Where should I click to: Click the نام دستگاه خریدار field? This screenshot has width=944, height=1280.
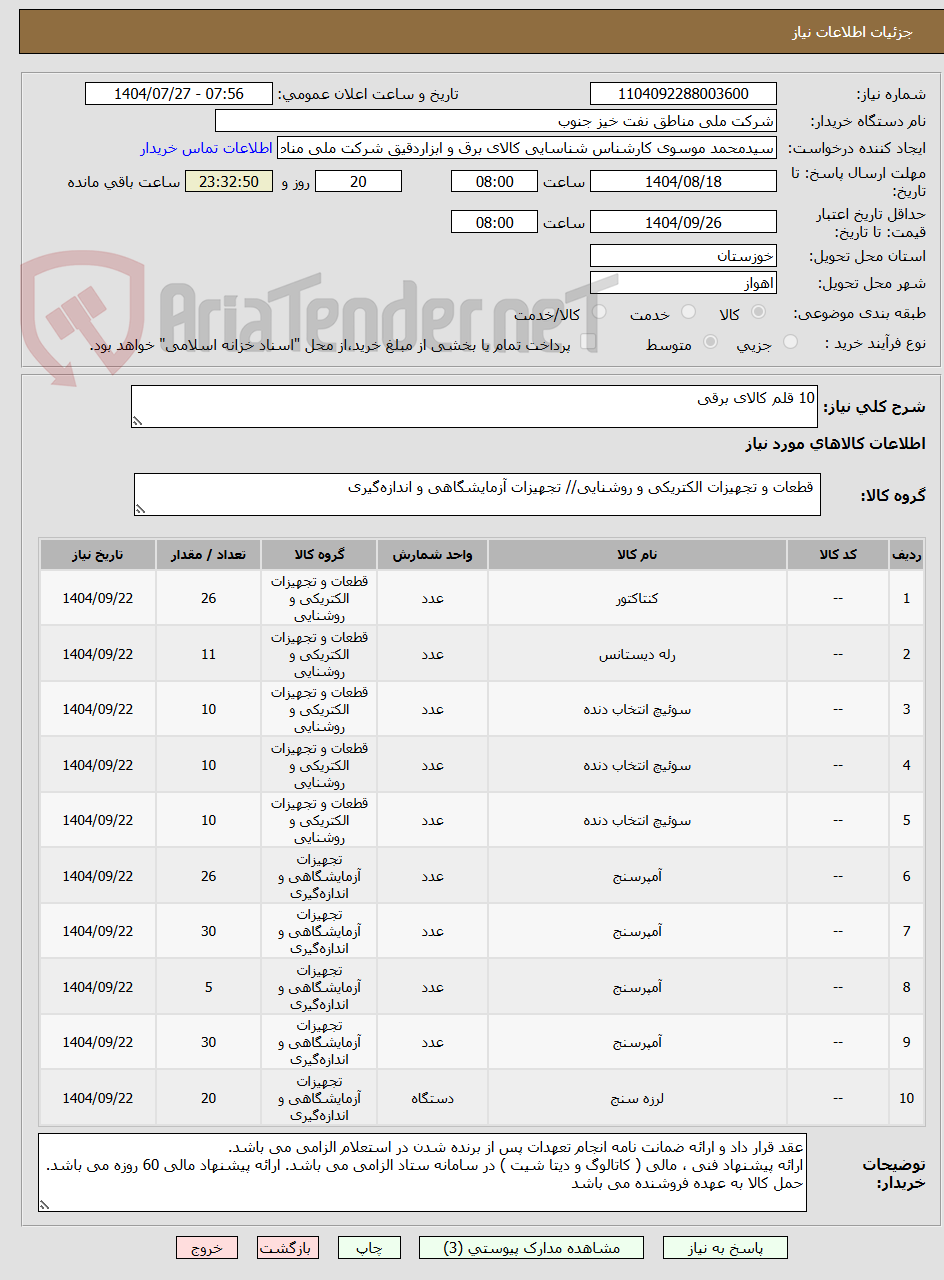pyautogui.click(x=496, y=121)
